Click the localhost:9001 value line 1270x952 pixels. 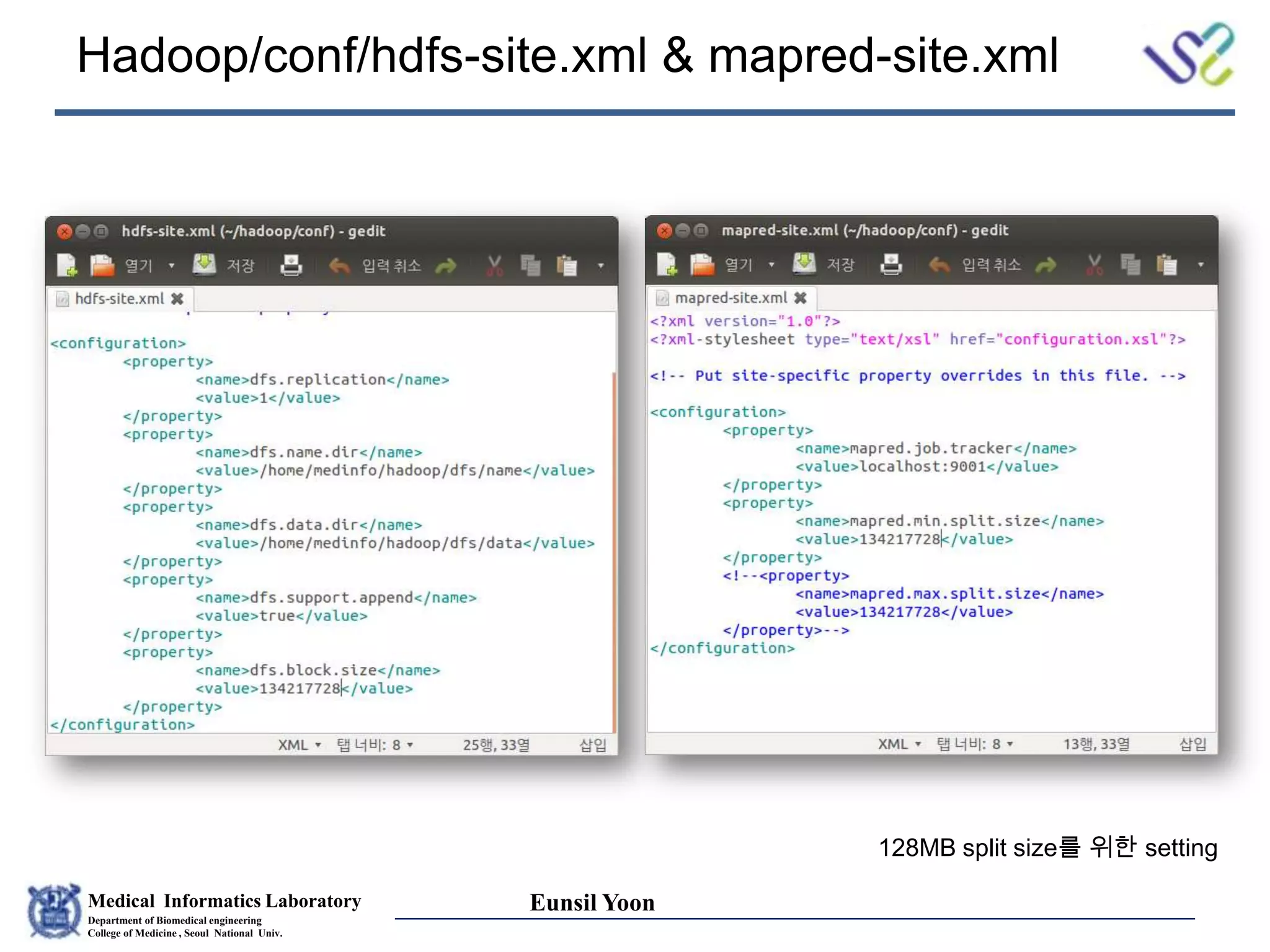pos(927,466)
